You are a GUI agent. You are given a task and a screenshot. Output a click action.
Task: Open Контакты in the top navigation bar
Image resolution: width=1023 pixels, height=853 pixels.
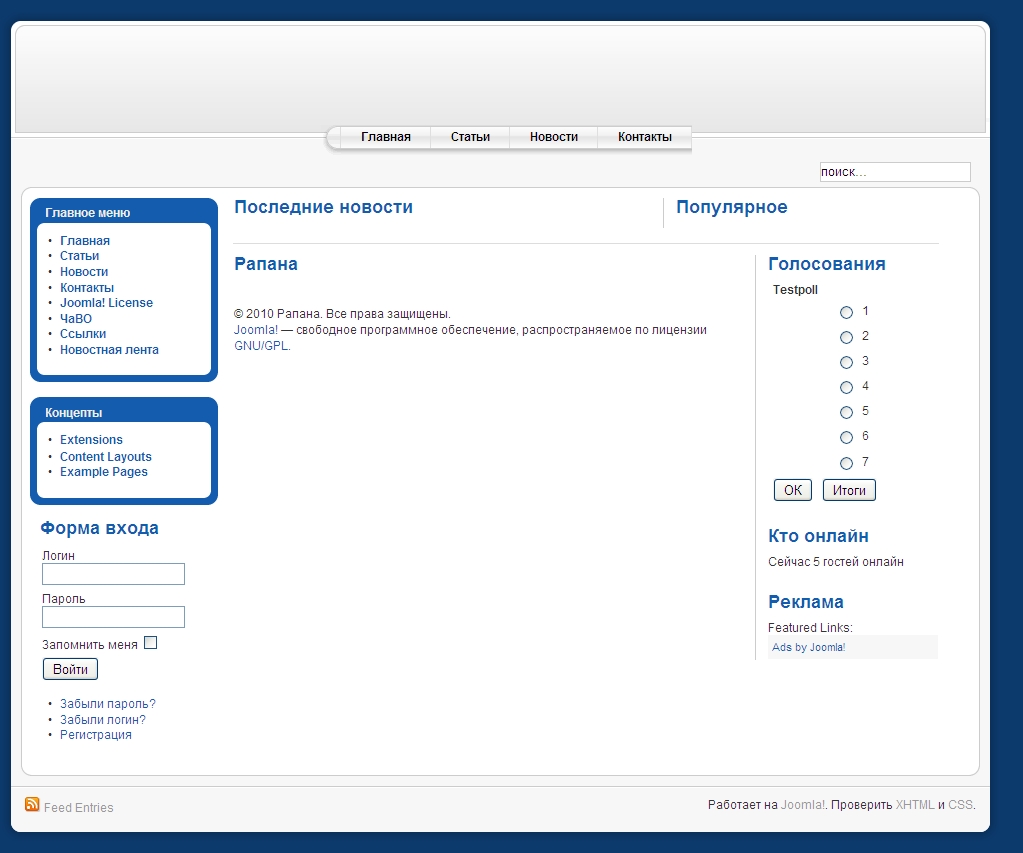pyautogui.click(x=645, y=137)
